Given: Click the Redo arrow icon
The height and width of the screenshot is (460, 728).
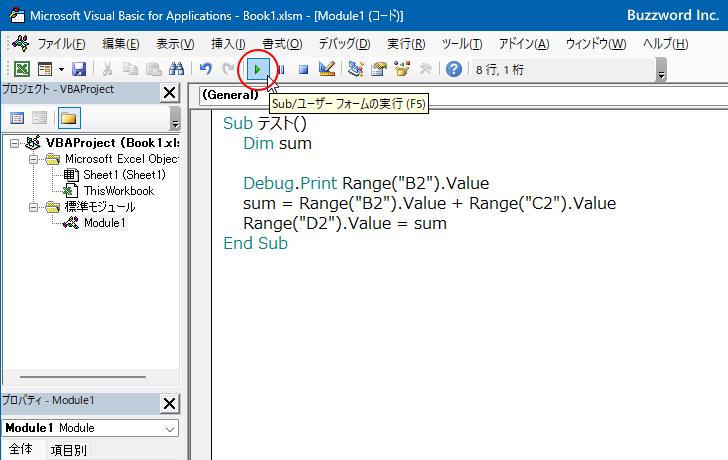Looking at the screenshot, I should coord(228,69).
